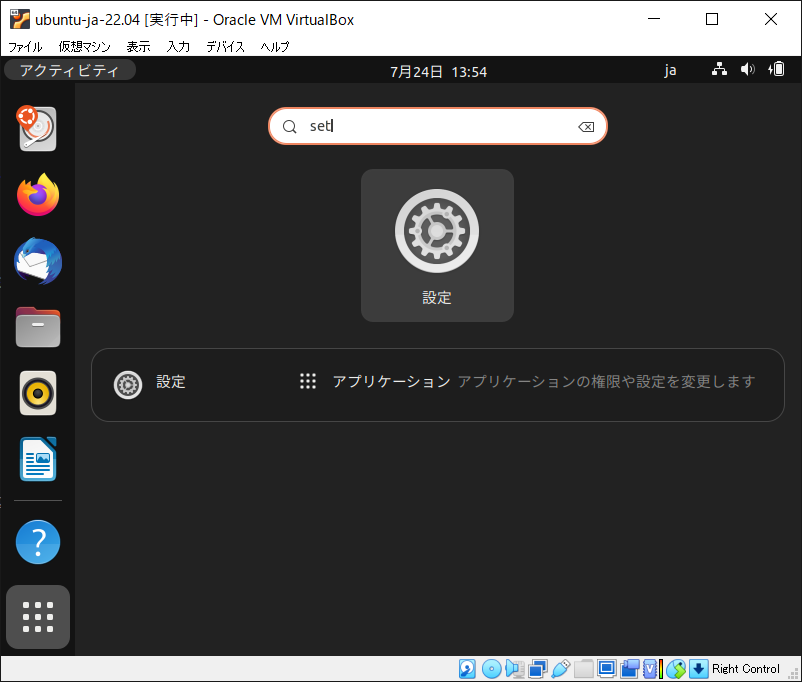
Task: Open the Help icon in the dock
Action: [38, 542]
